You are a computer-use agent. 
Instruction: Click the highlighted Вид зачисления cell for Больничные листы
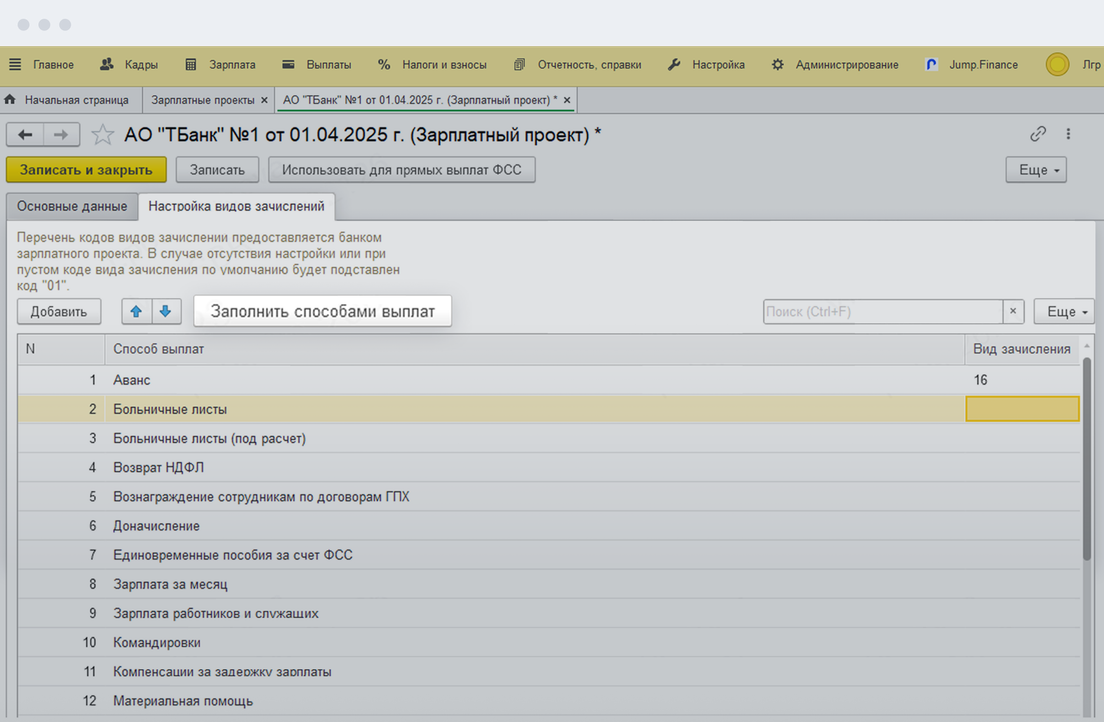click(x=1022, y=409)
